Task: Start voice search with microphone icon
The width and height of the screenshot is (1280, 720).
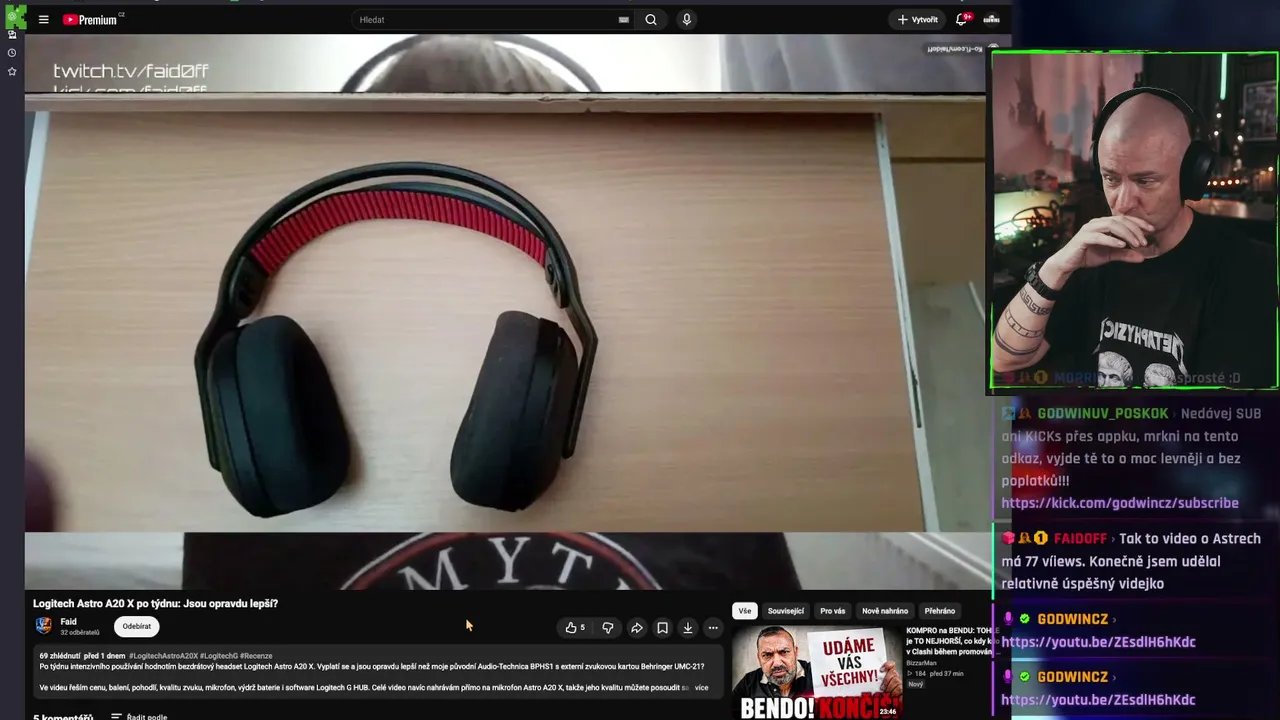Action: (686, 19)
